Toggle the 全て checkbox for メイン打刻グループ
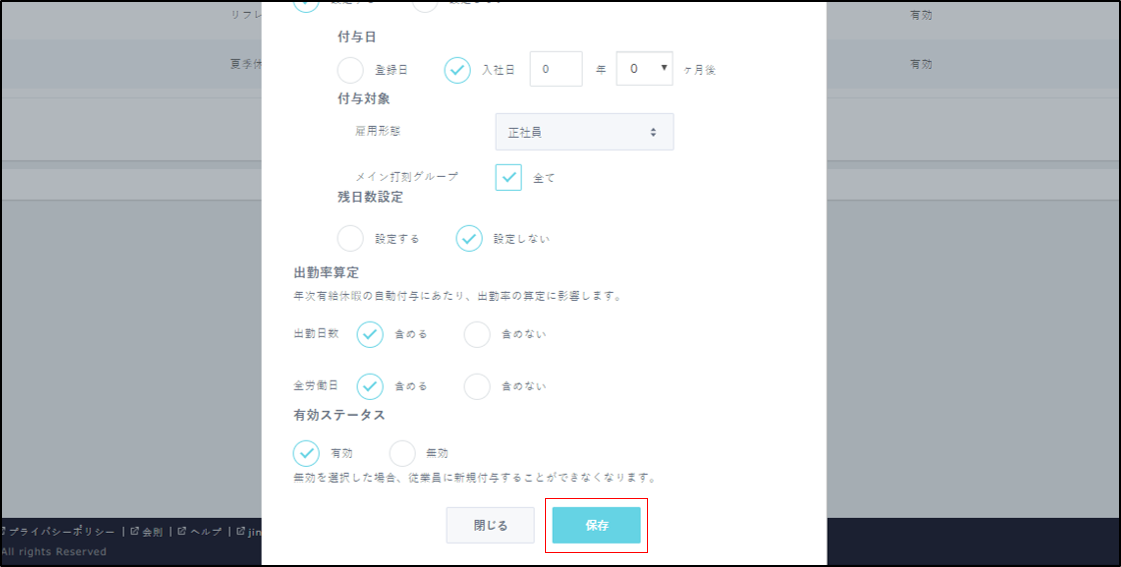 509,177
